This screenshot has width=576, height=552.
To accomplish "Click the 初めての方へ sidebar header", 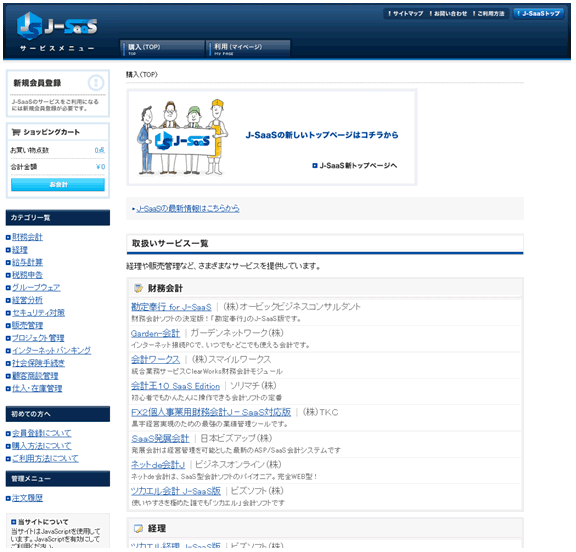I will [58, 414].
